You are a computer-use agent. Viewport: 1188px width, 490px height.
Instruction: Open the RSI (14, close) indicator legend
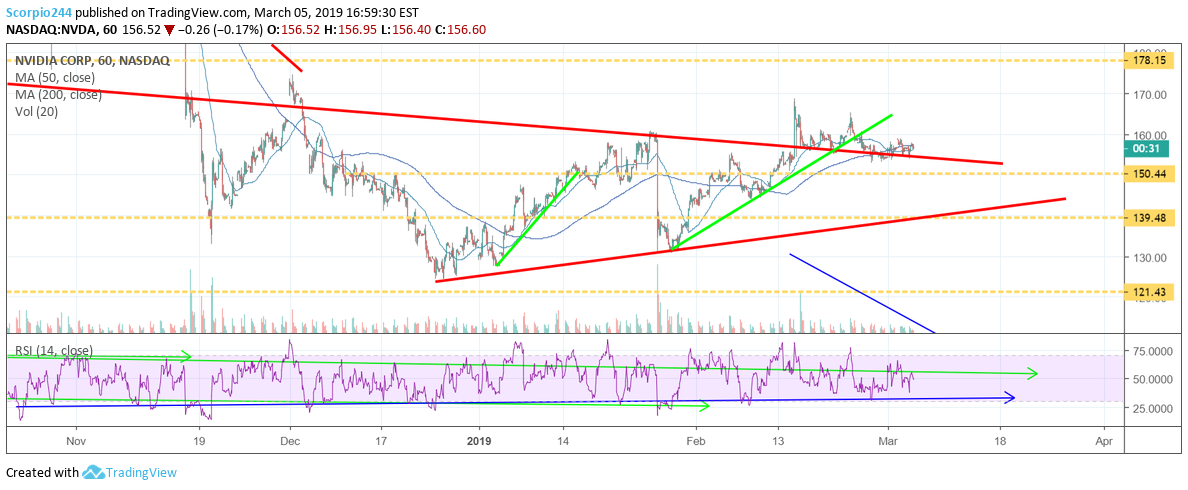point(54,351)
